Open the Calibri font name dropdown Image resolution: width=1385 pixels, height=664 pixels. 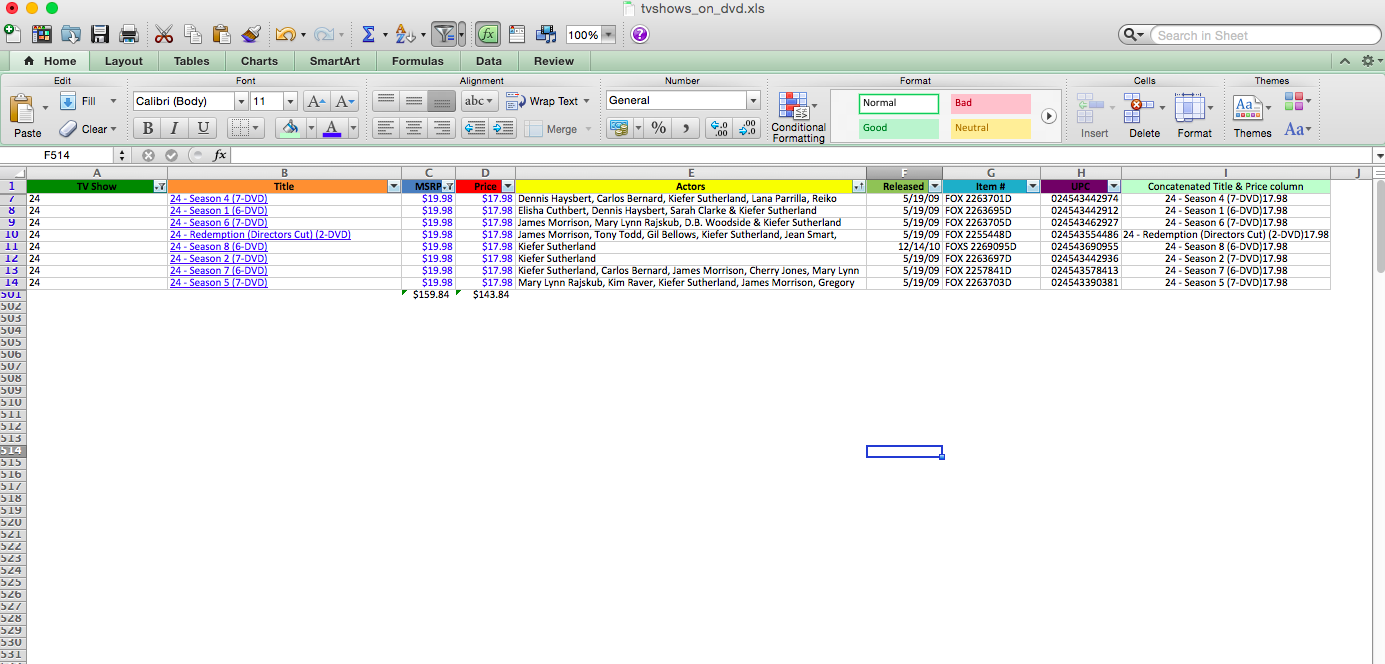coord(240,101)
